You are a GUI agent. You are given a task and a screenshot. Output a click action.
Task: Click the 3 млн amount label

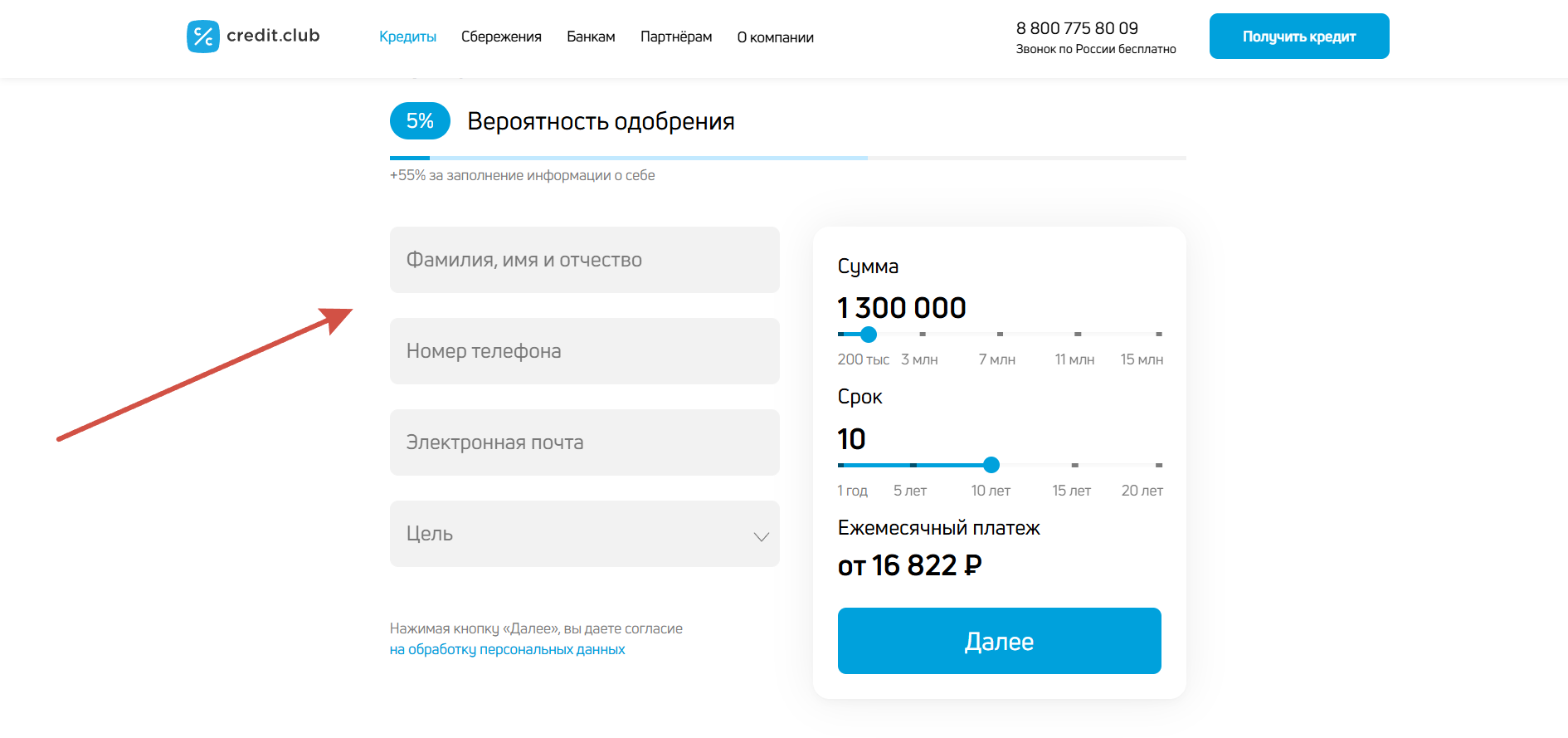(919, 359)
